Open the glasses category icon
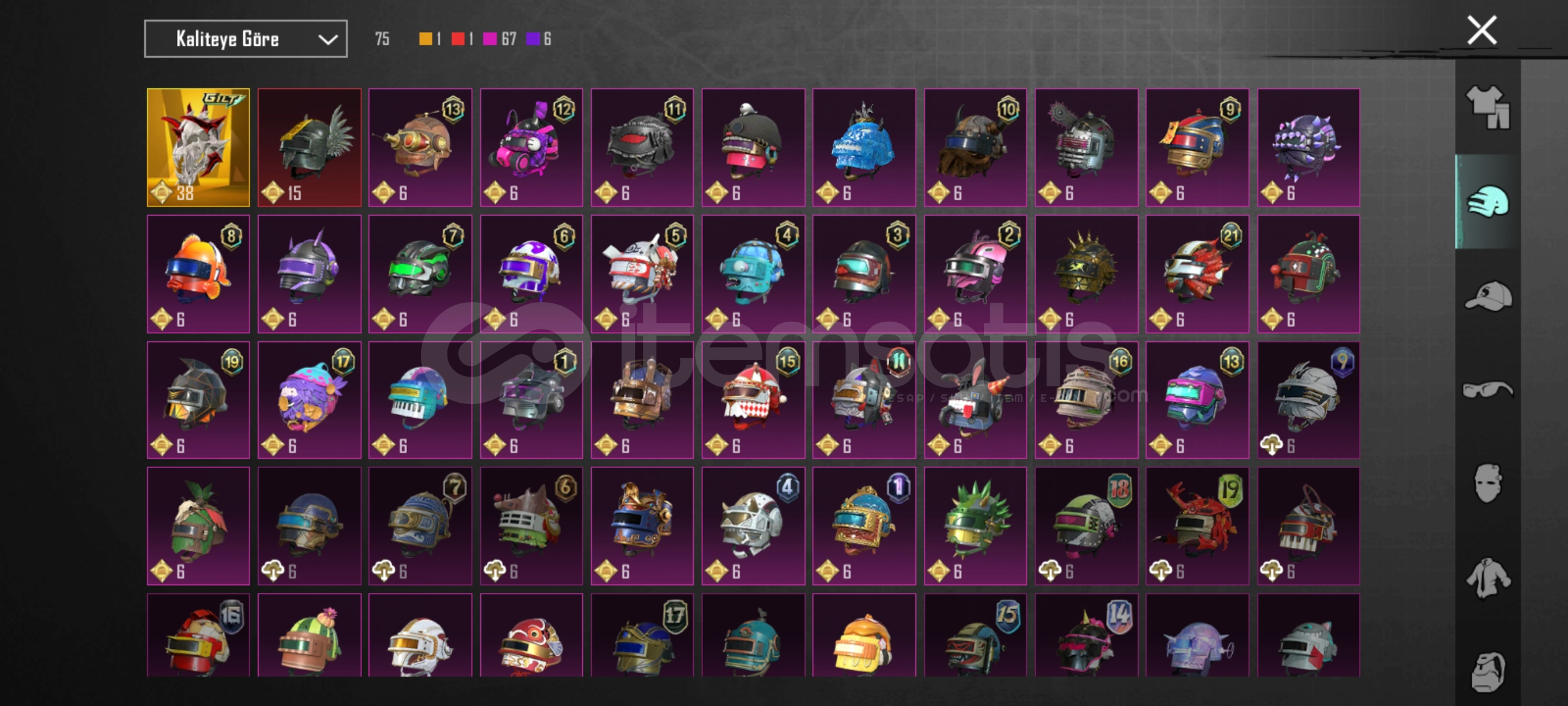 coord(1488,390)
